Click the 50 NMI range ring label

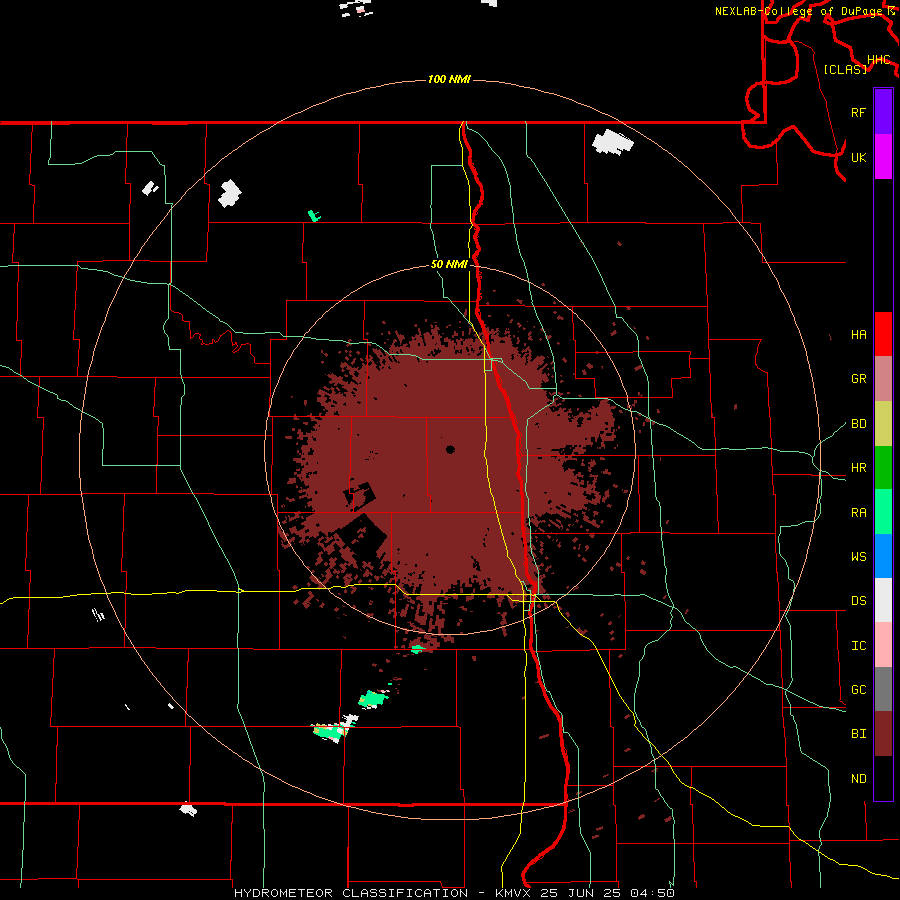(449, 264)
